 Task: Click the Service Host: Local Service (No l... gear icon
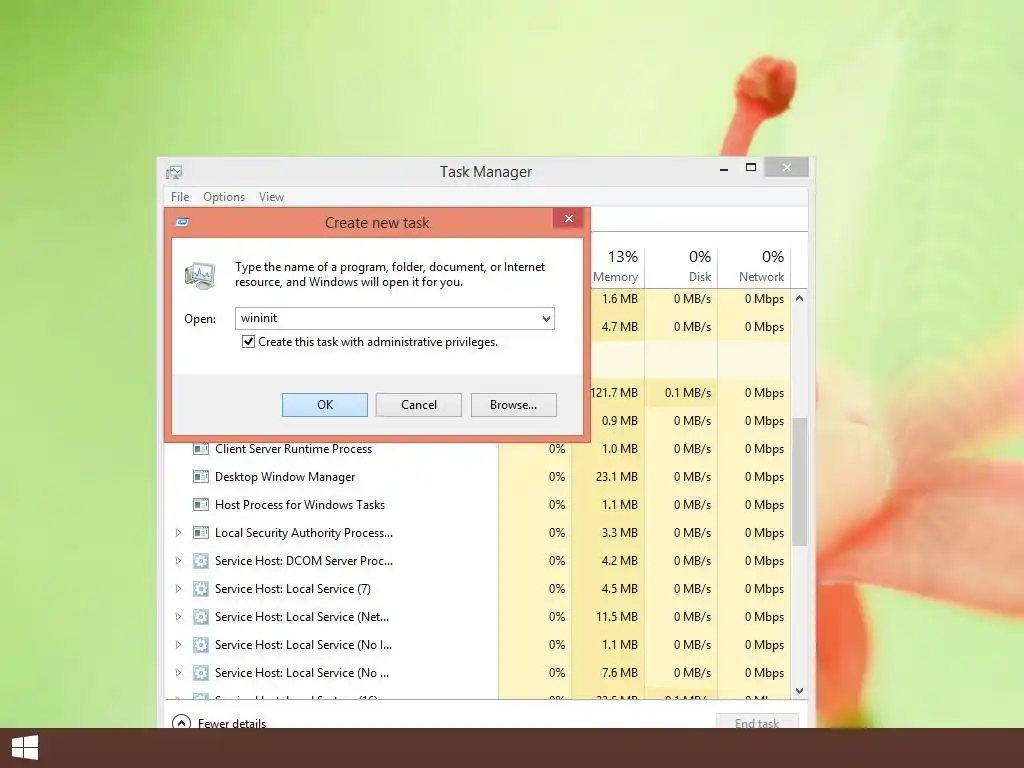pos(200,645)
